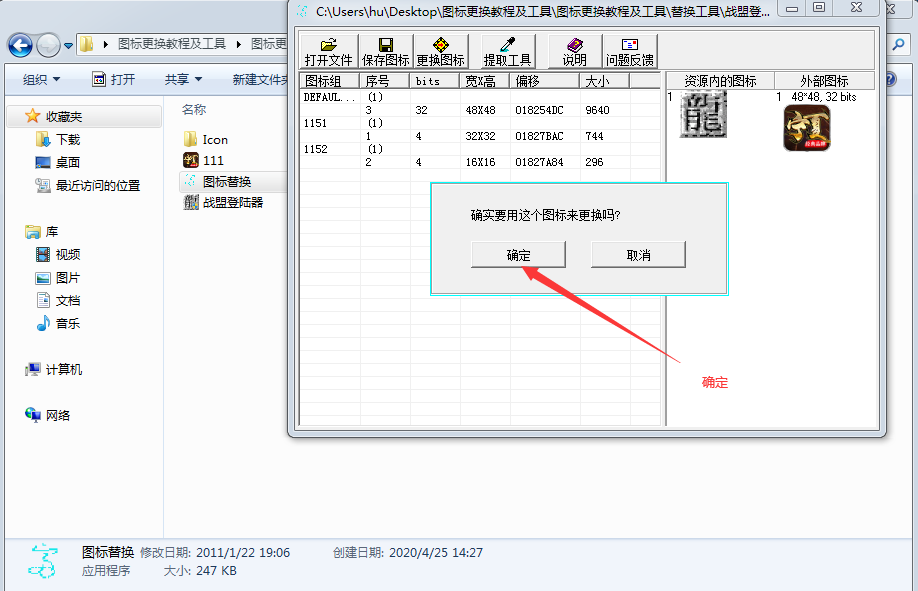Click offset value 018254DC
Image resolution: width=918 pixels, height=591 pixels.
tap(539, 110)
